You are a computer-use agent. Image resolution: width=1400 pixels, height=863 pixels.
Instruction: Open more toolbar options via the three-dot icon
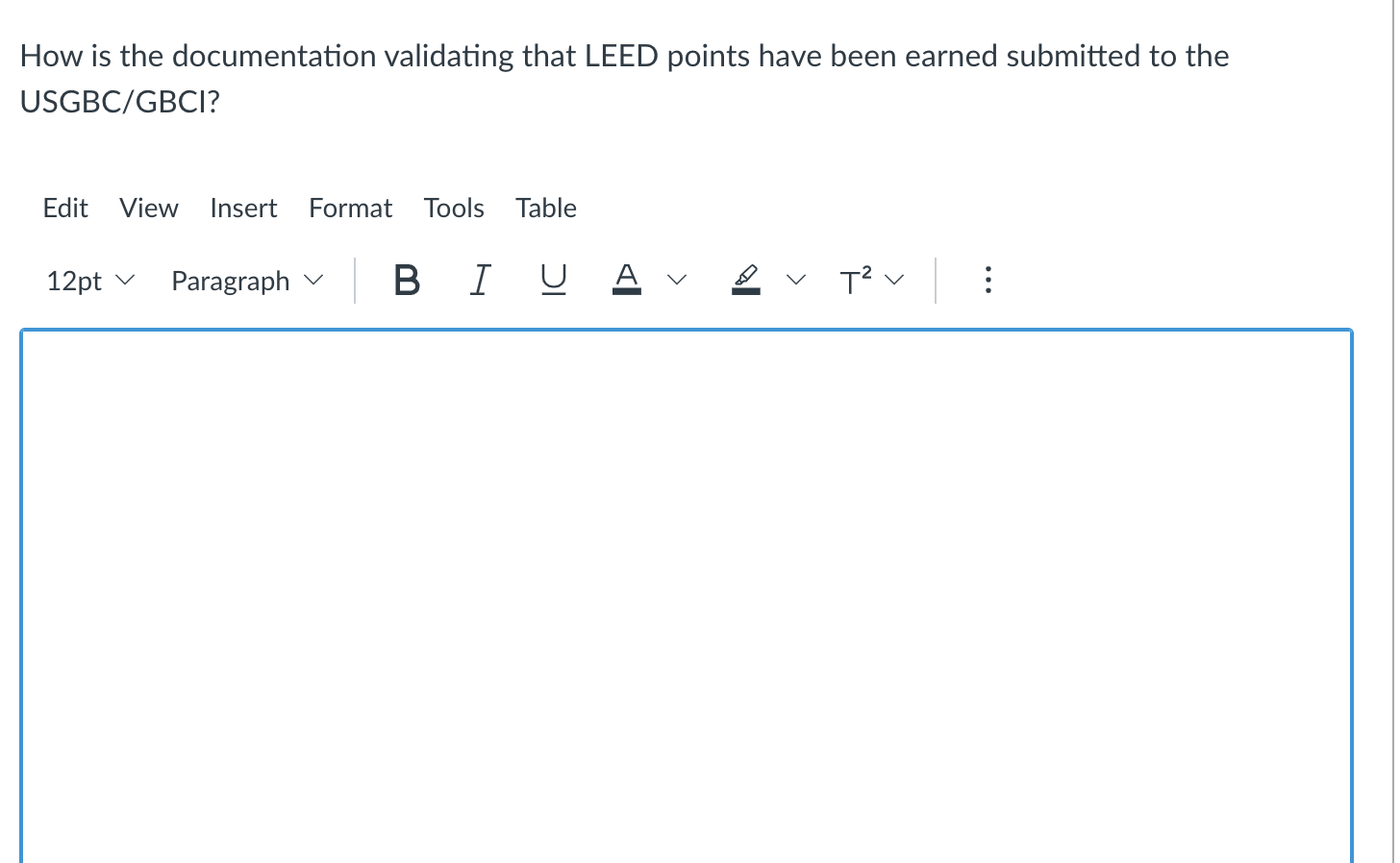[987, 280]
